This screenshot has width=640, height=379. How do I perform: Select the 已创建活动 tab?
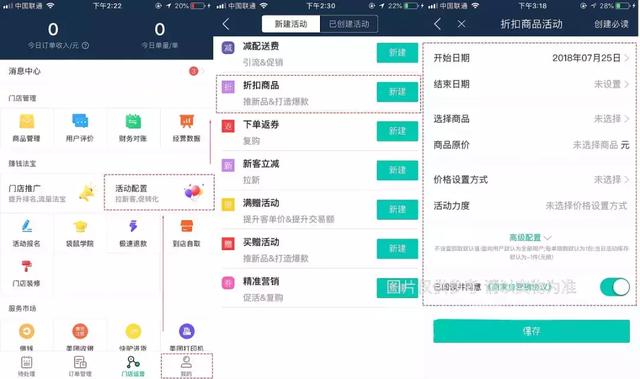coord(349,24)
